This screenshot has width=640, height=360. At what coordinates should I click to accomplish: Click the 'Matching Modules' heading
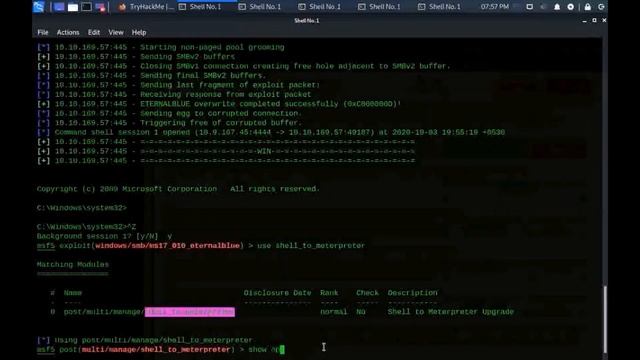(x=73, y=264)
